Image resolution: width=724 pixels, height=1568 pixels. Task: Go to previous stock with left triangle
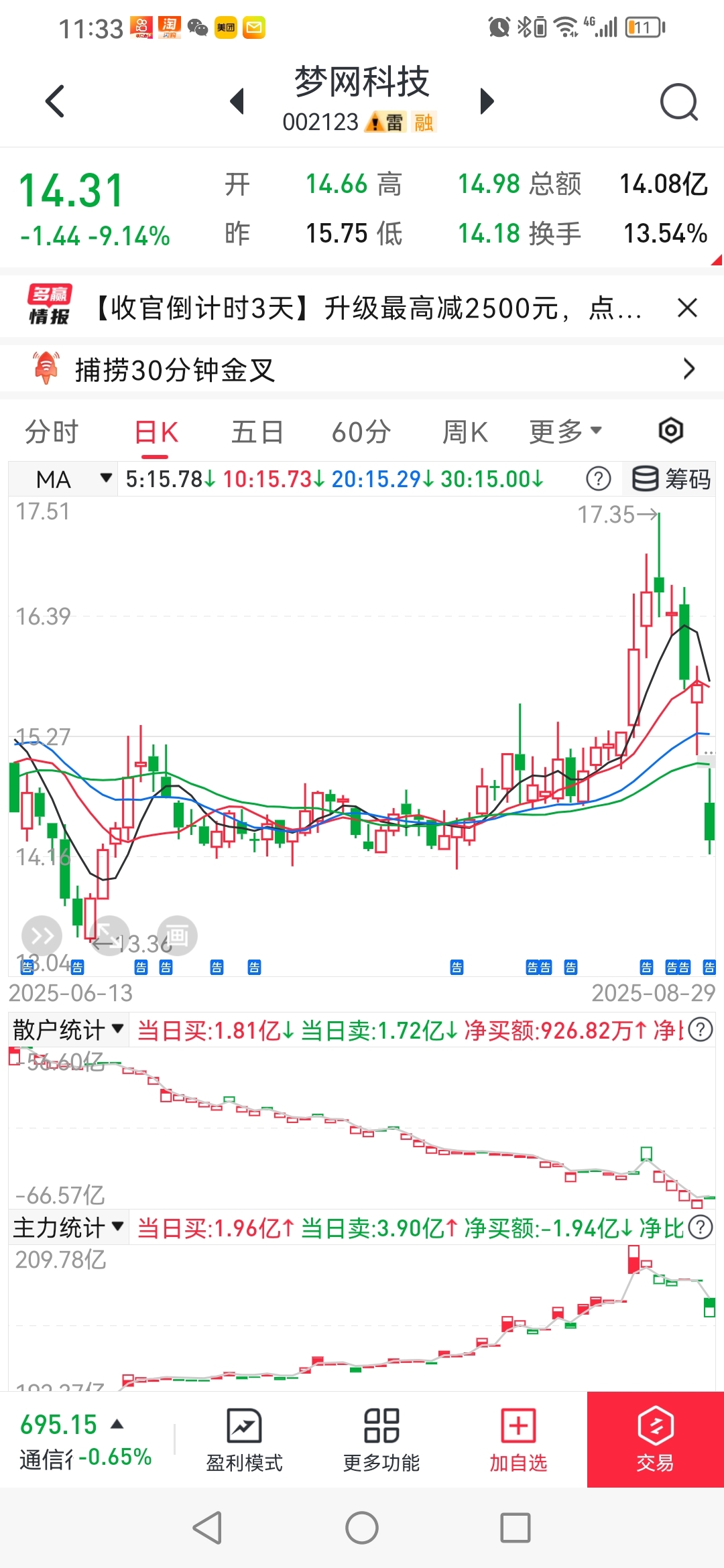click(237, 101)
